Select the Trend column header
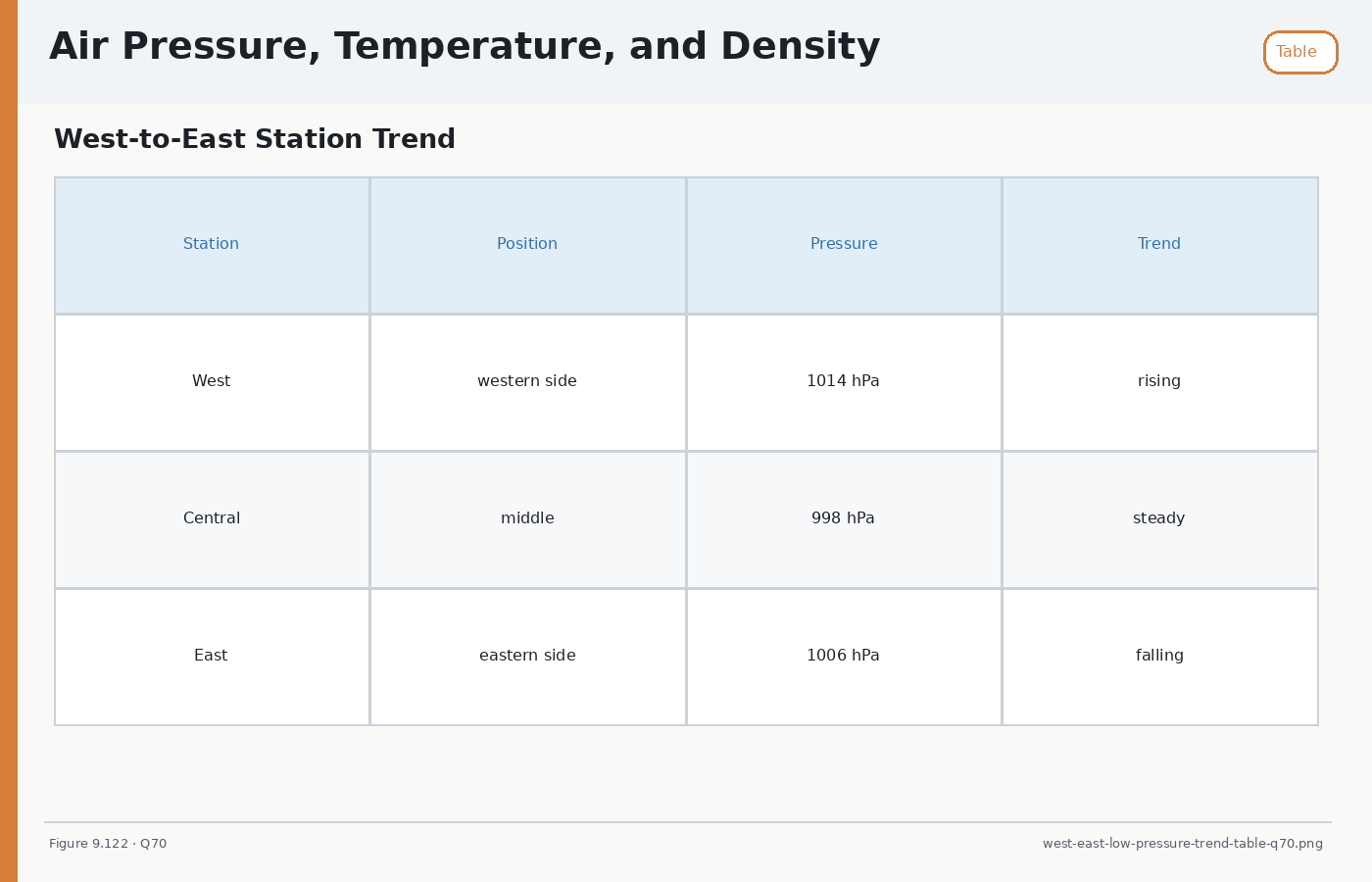 [x=1160, y=245]
